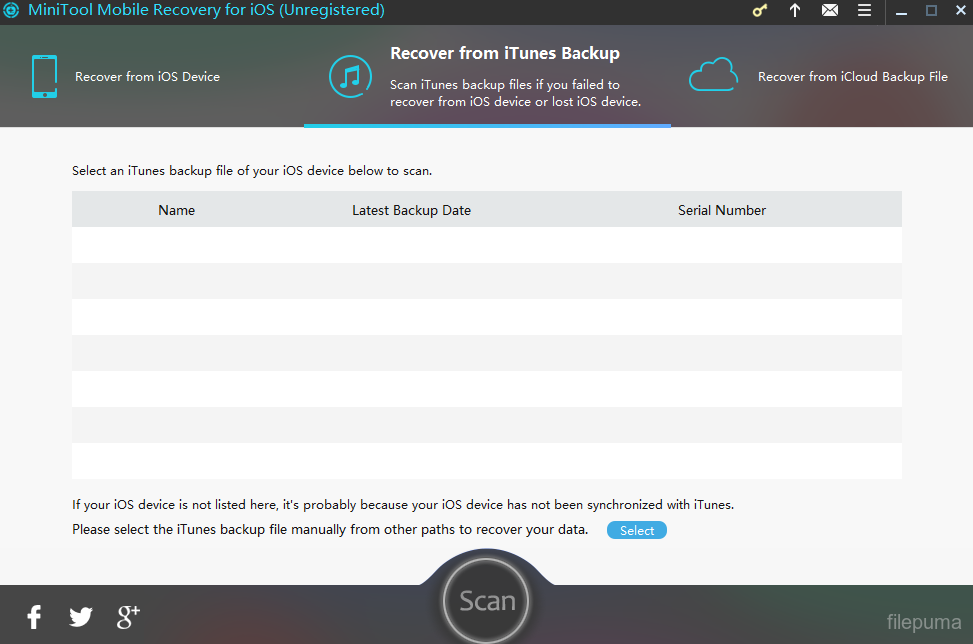Select the Recover from iTunes Backup heading
Viewport: 973px width, 644px height.
[x=504, y=53]
